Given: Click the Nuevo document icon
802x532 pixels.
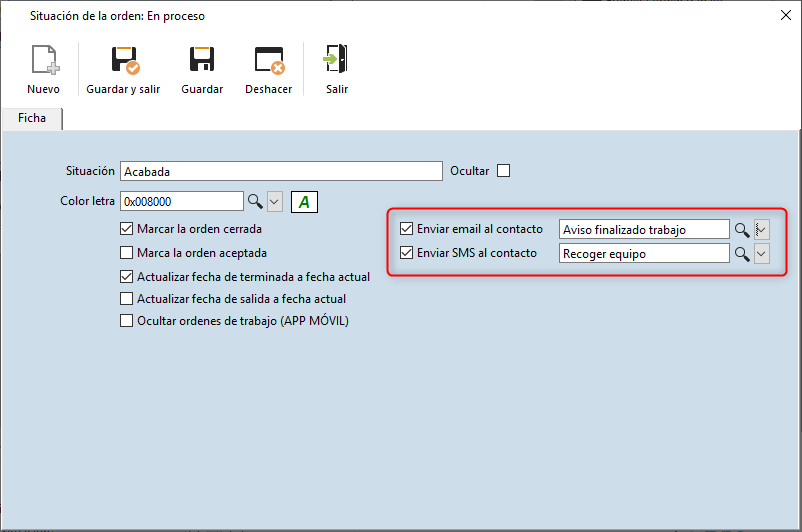Looking at the screenshot, I should [x=45, y=60].
